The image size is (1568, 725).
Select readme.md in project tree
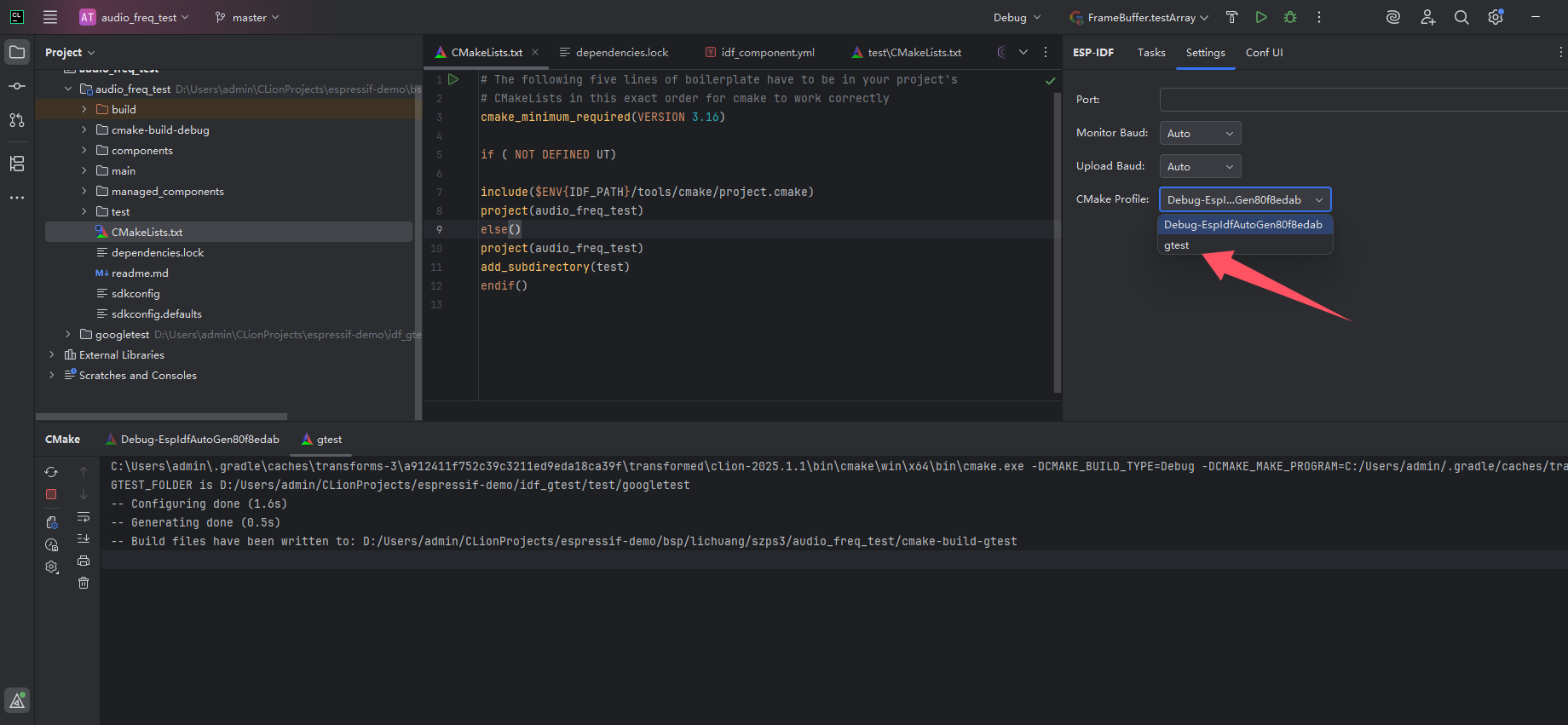140,273
